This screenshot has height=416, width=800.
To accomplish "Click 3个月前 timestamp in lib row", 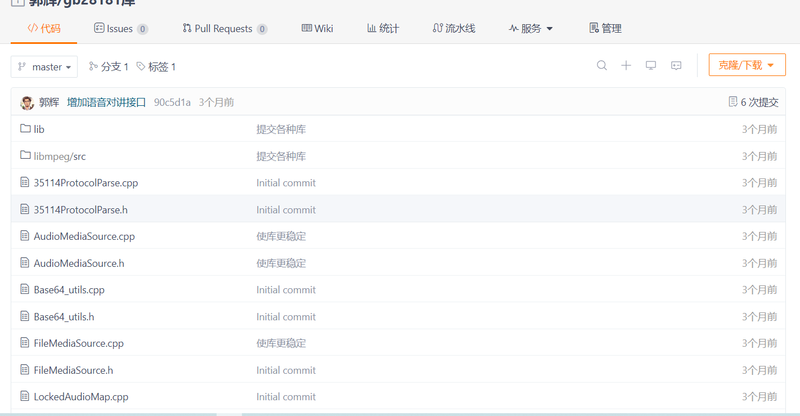I will [x=760, y=130].
